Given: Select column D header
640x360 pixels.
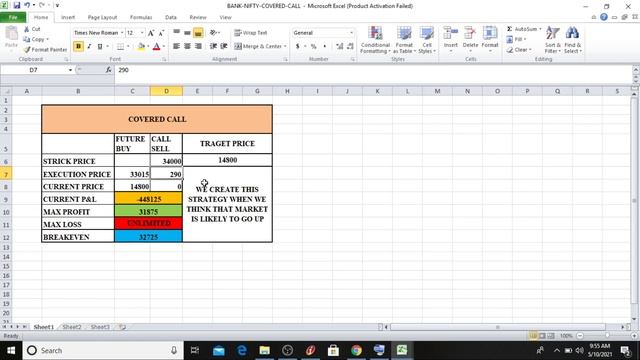Looking at the screenshot, I should pyautogui.click(x=166, y=91).
